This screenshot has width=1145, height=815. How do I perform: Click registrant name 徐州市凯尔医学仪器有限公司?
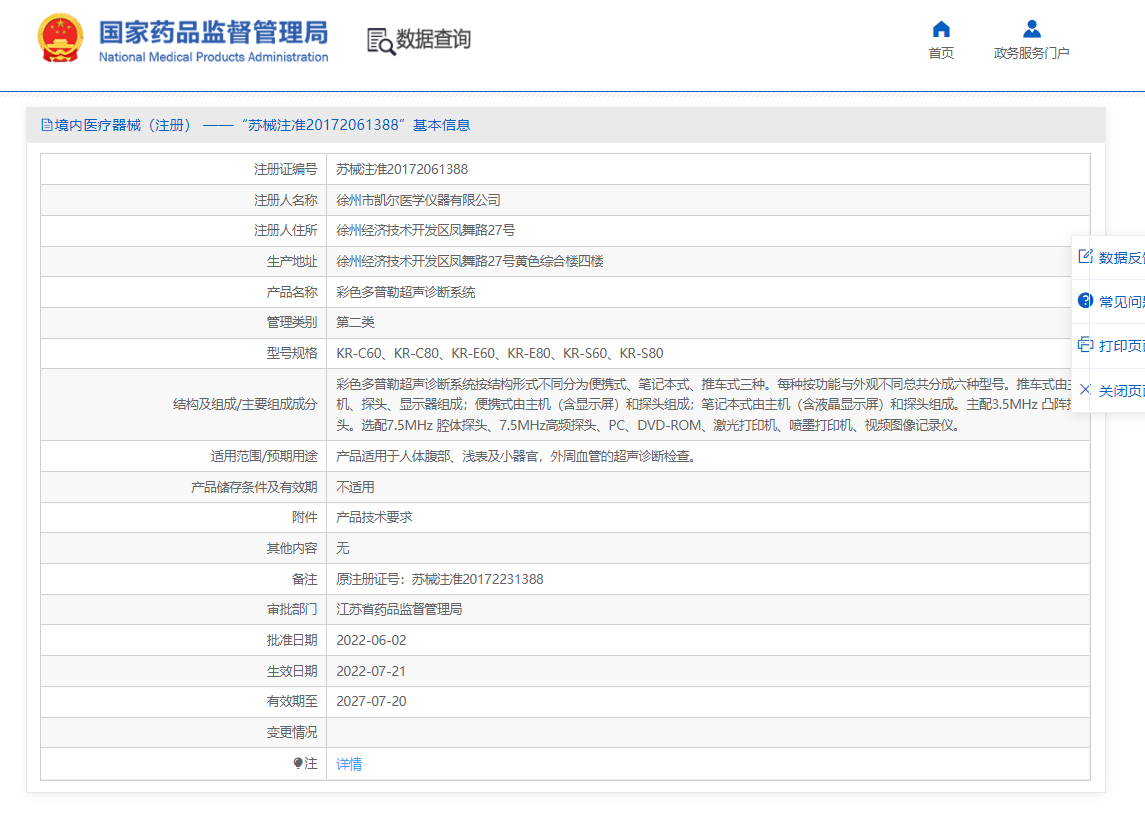tap(418, 200)
